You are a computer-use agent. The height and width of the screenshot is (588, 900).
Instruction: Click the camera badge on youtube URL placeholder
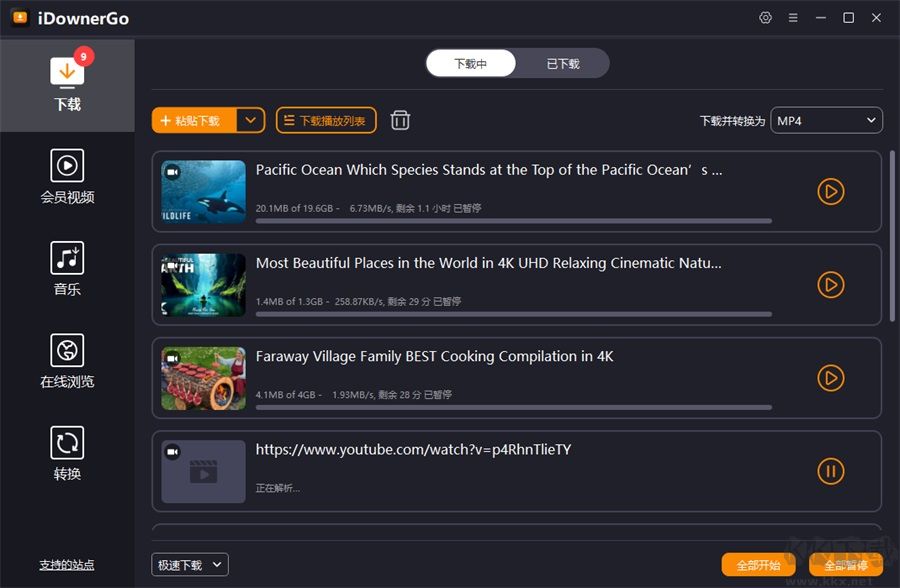172,452
